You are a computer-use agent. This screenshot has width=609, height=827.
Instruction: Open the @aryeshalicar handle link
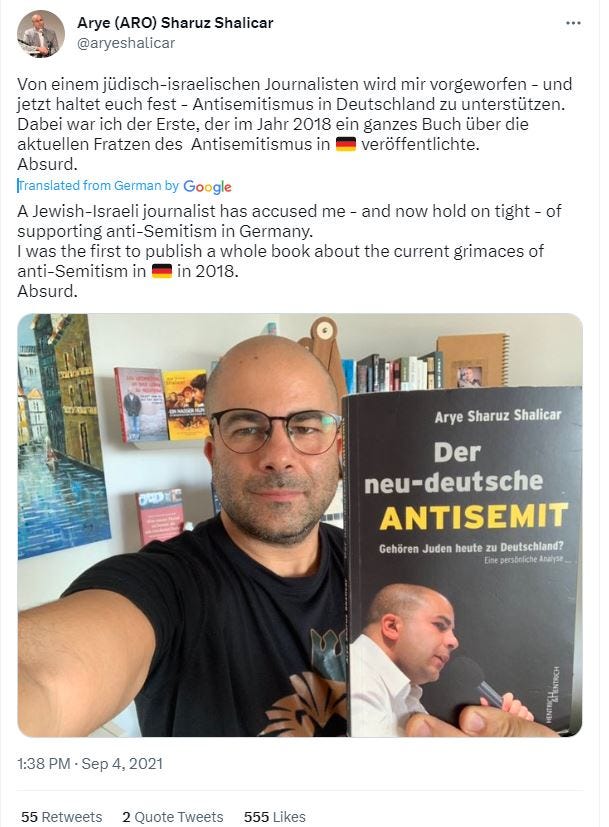point(126,43)
